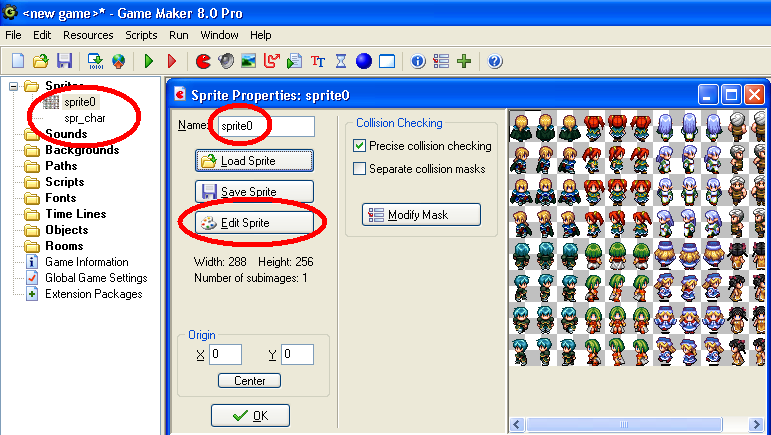
Task: Select the Fonts folder
Action: pyautogui.click(x=60, y=198)
